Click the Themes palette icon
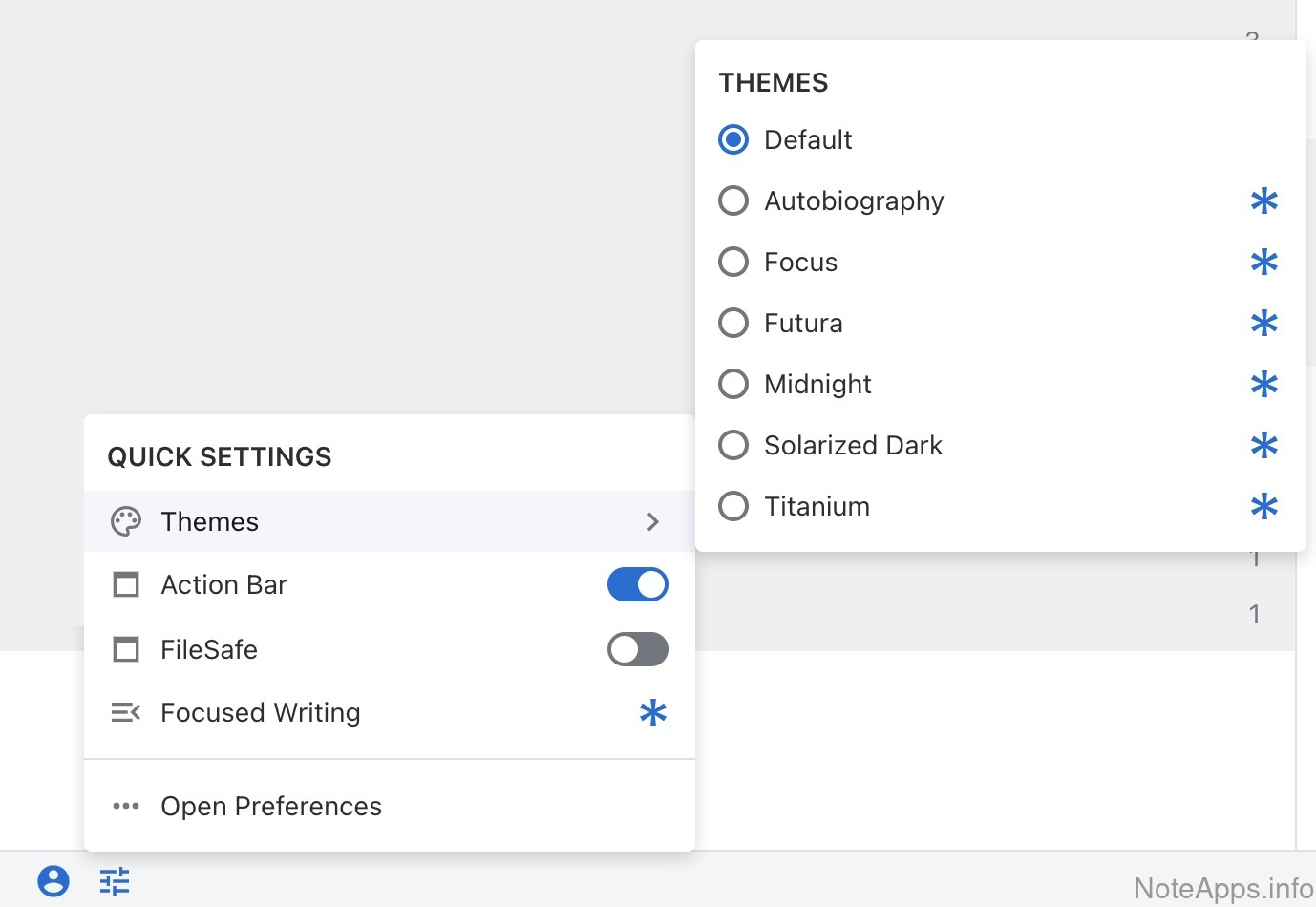The image size is (1316, 907). point(126,521)
